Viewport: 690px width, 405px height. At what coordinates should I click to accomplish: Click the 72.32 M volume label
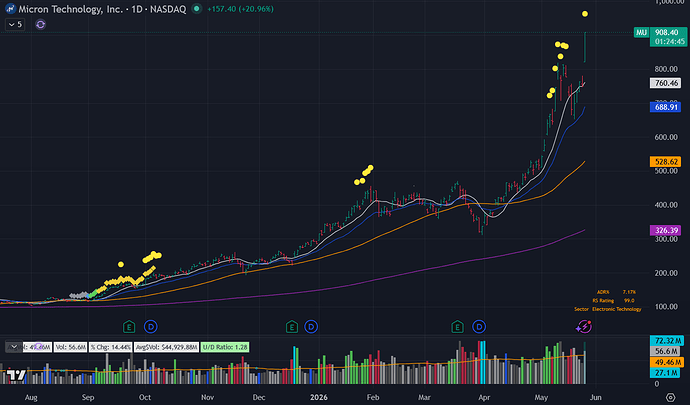(x=666, y=341)
